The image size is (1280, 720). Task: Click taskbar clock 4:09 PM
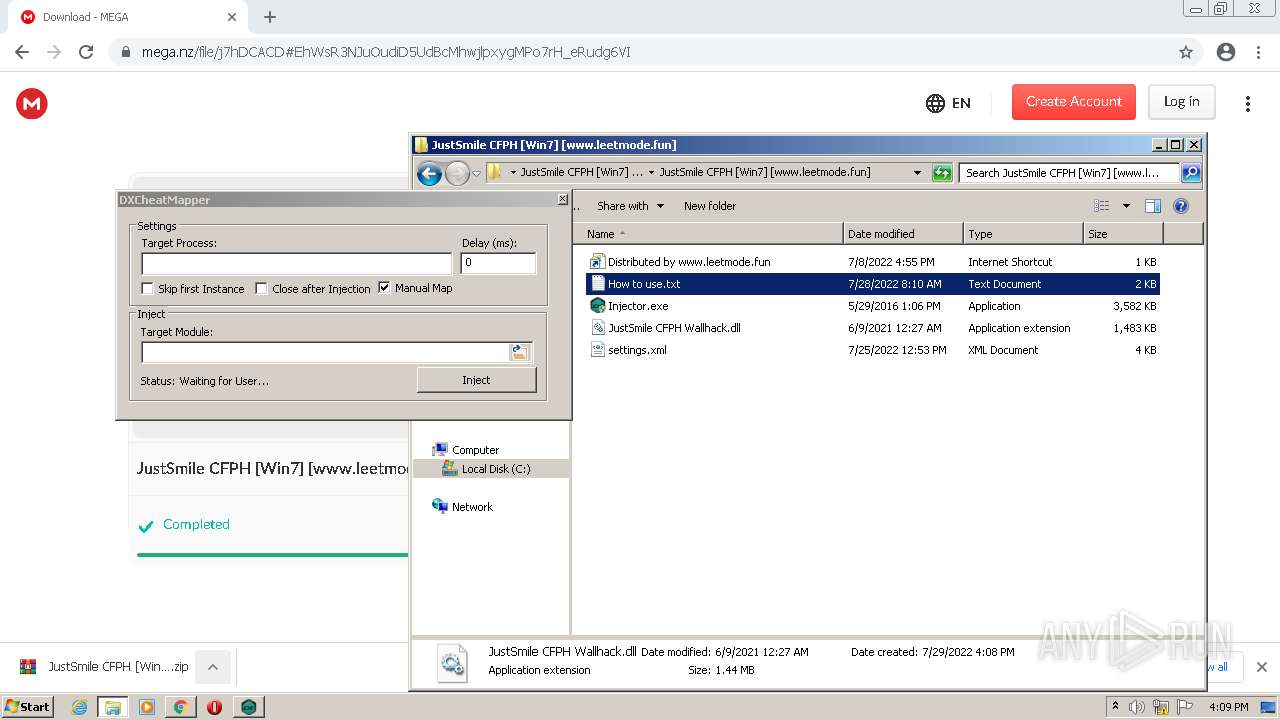(x=1229, y=707)
